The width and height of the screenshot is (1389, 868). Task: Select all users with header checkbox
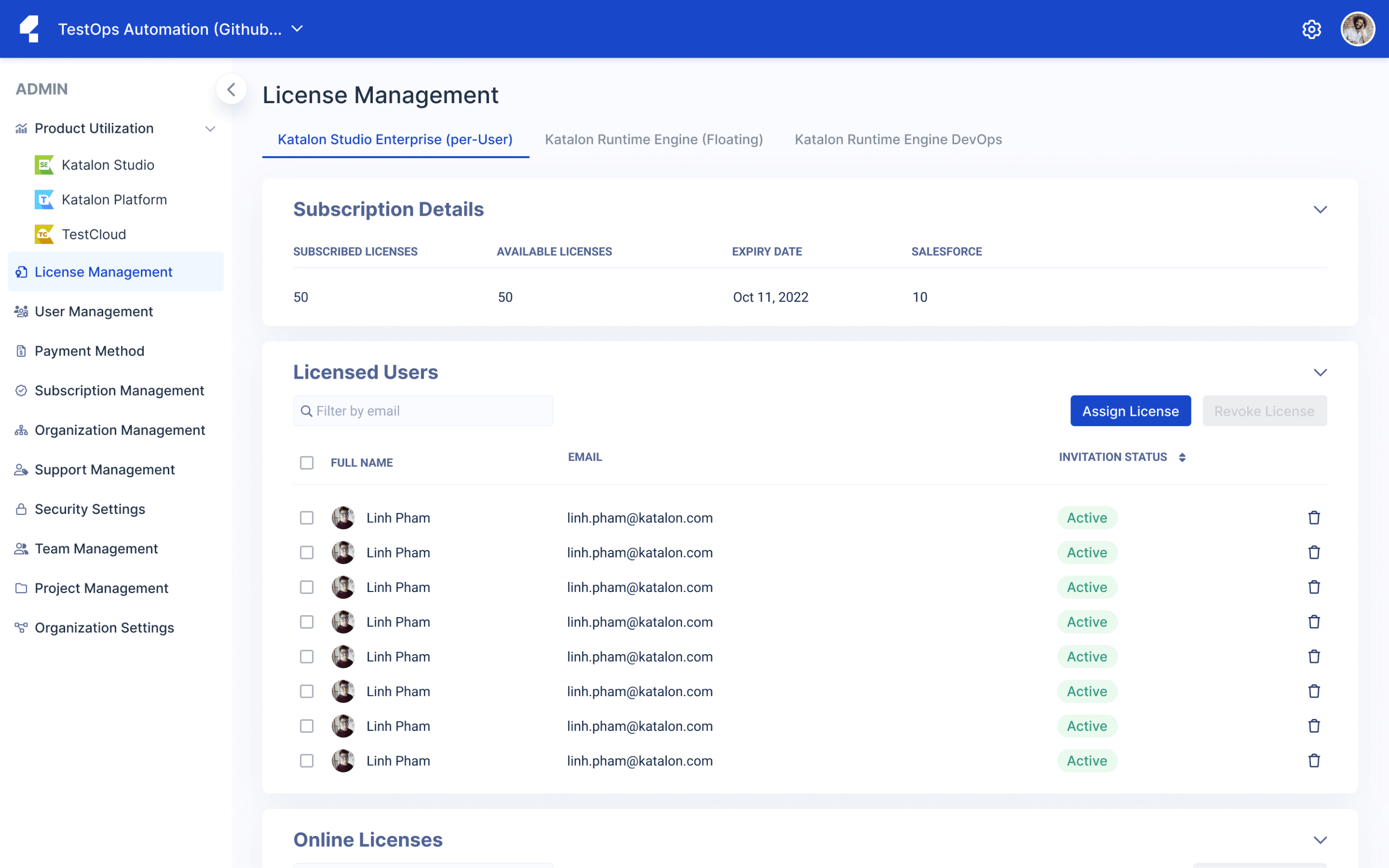(307, 463)
